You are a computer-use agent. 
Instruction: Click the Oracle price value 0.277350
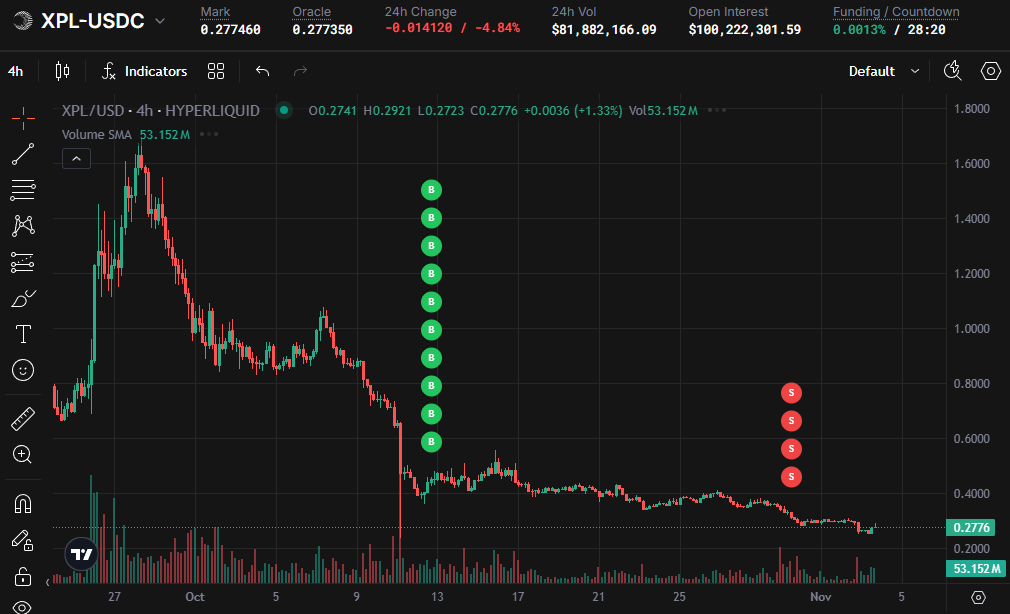322,30
